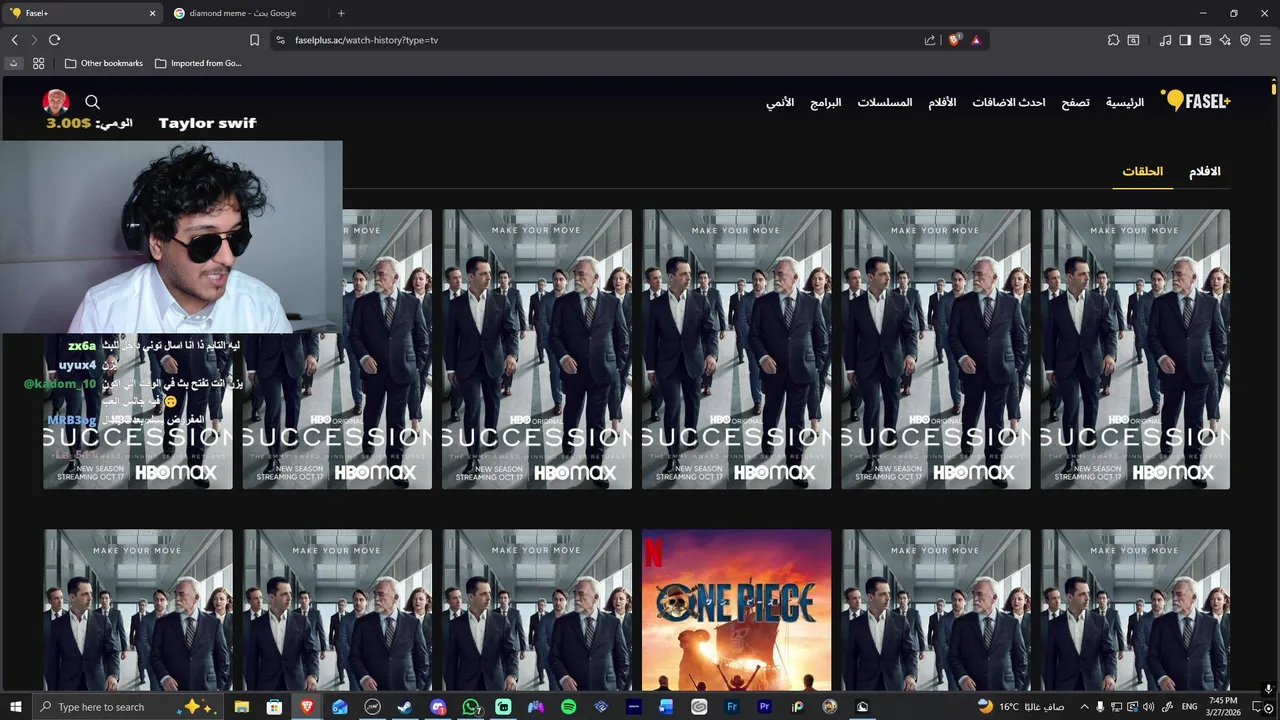Open the الأفلام nav menu item

click(942, 102)
